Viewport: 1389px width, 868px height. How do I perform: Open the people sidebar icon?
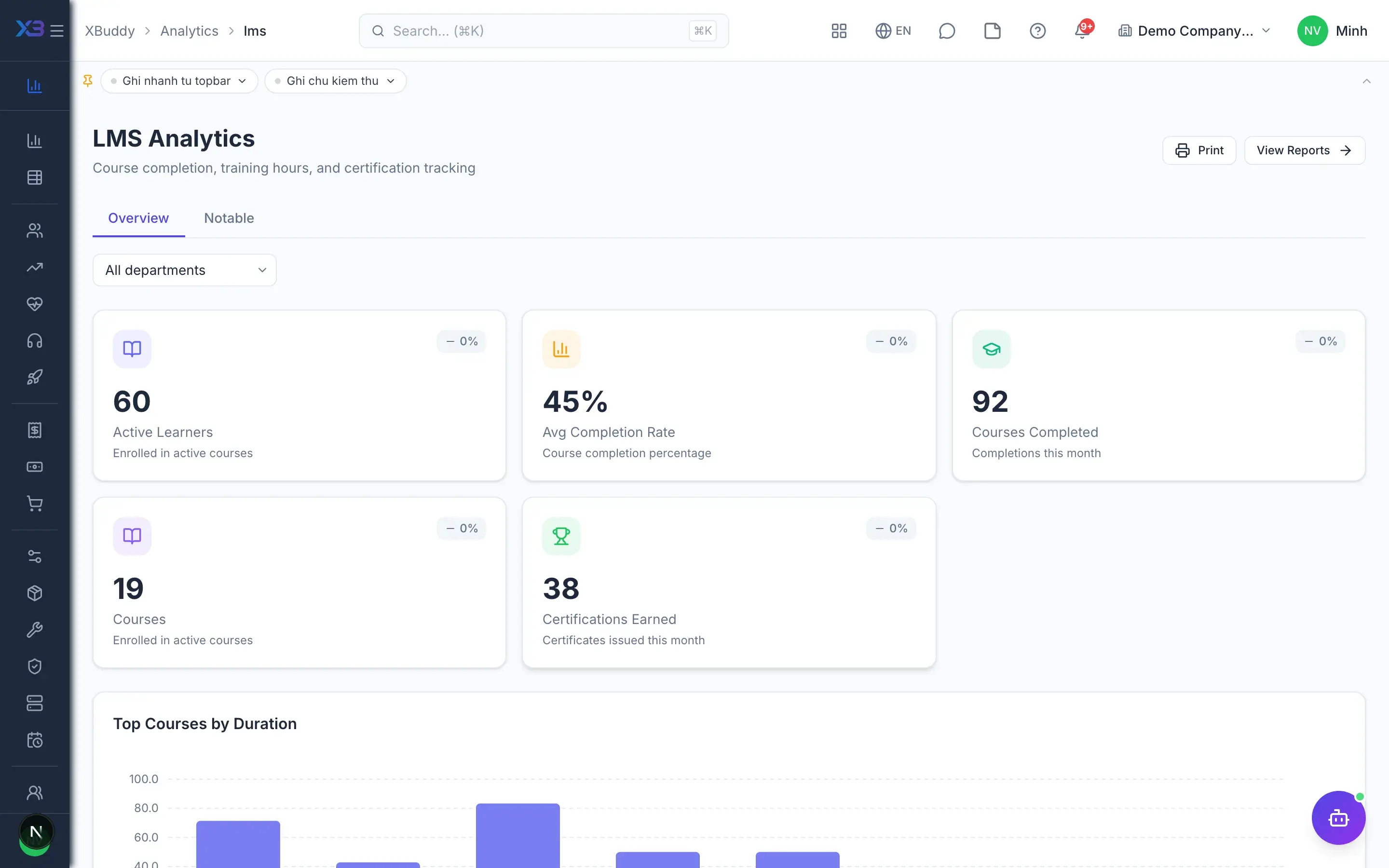34,230
